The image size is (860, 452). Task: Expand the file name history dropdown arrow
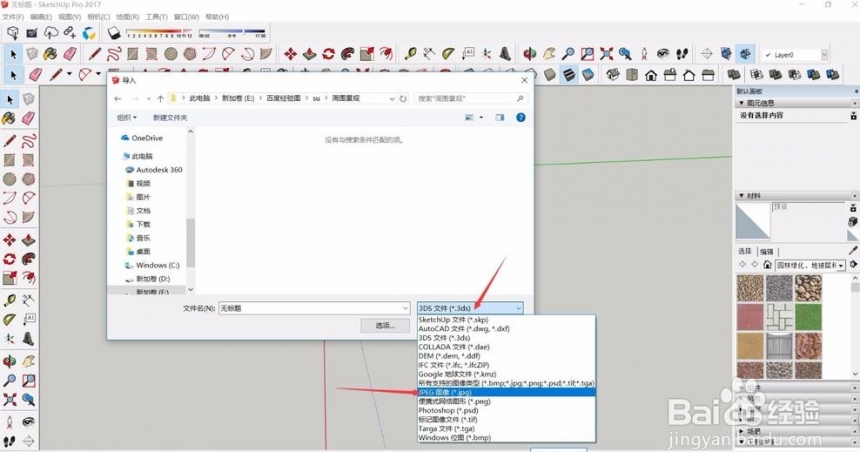(x=405, y=308)
